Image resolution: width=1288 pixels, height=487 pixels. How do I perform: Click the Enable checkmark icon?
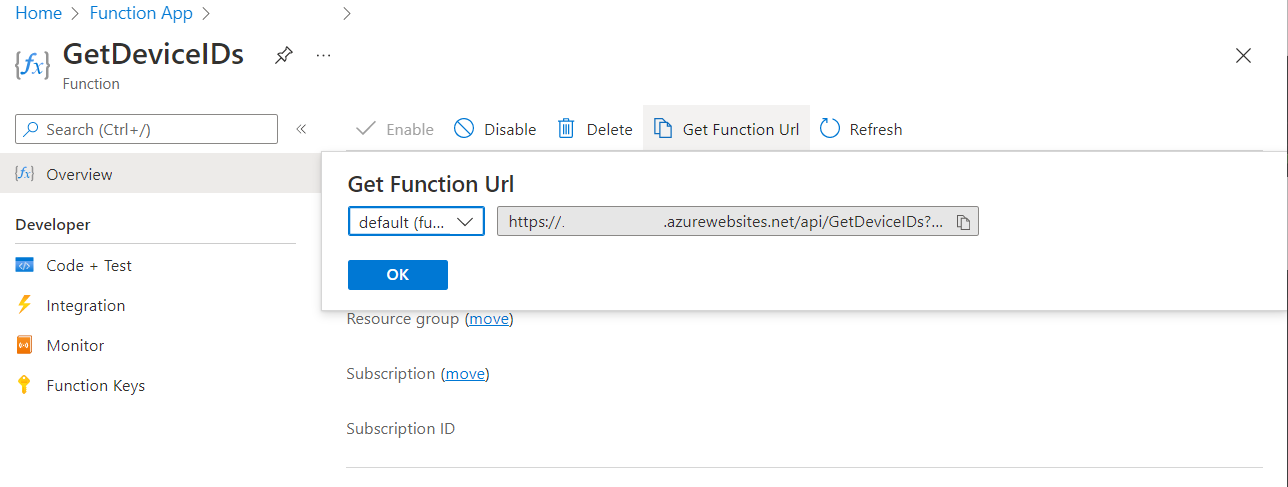(366, 129)
